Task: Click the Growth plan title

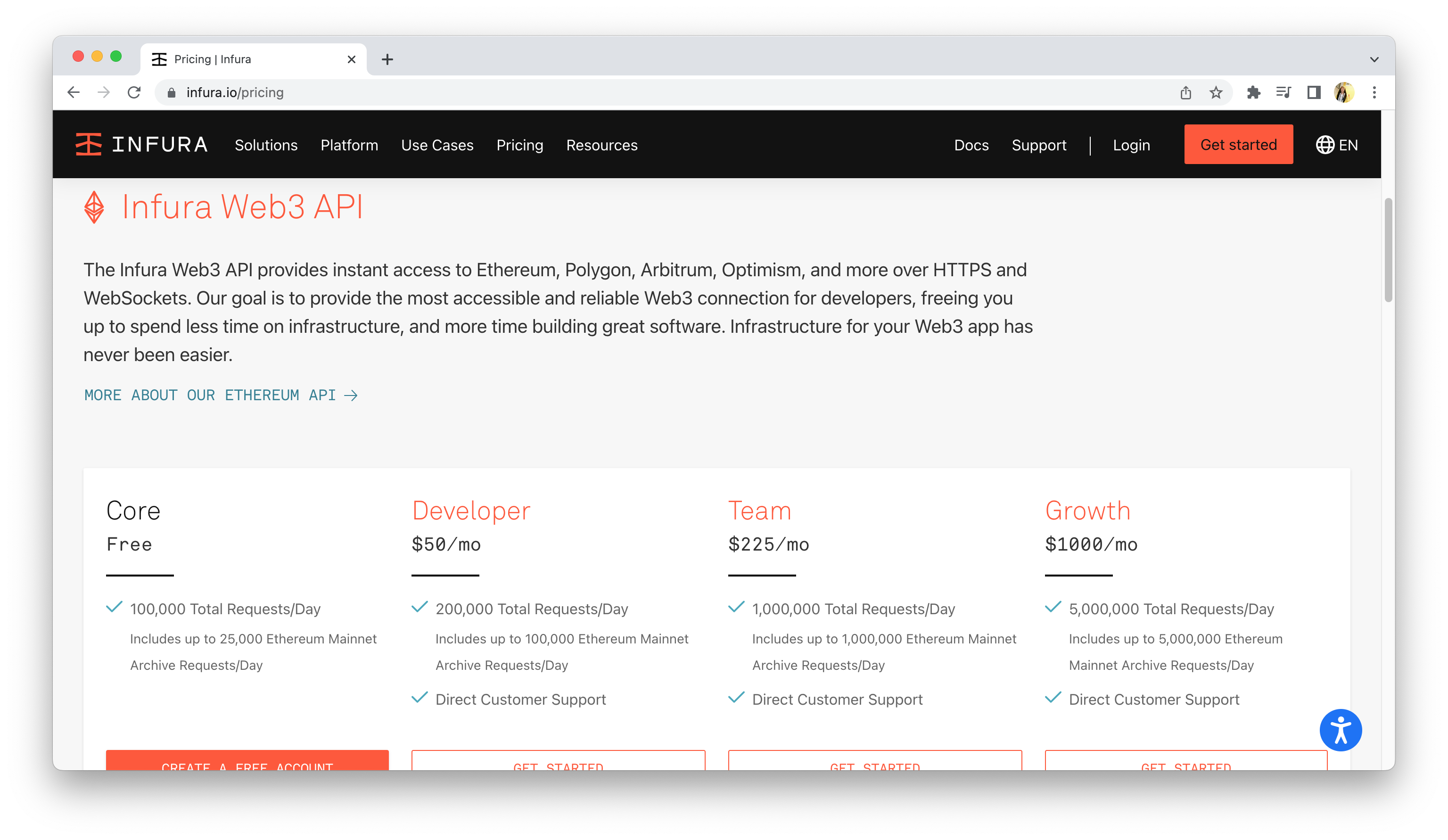Action: [x=1088, y=511]
